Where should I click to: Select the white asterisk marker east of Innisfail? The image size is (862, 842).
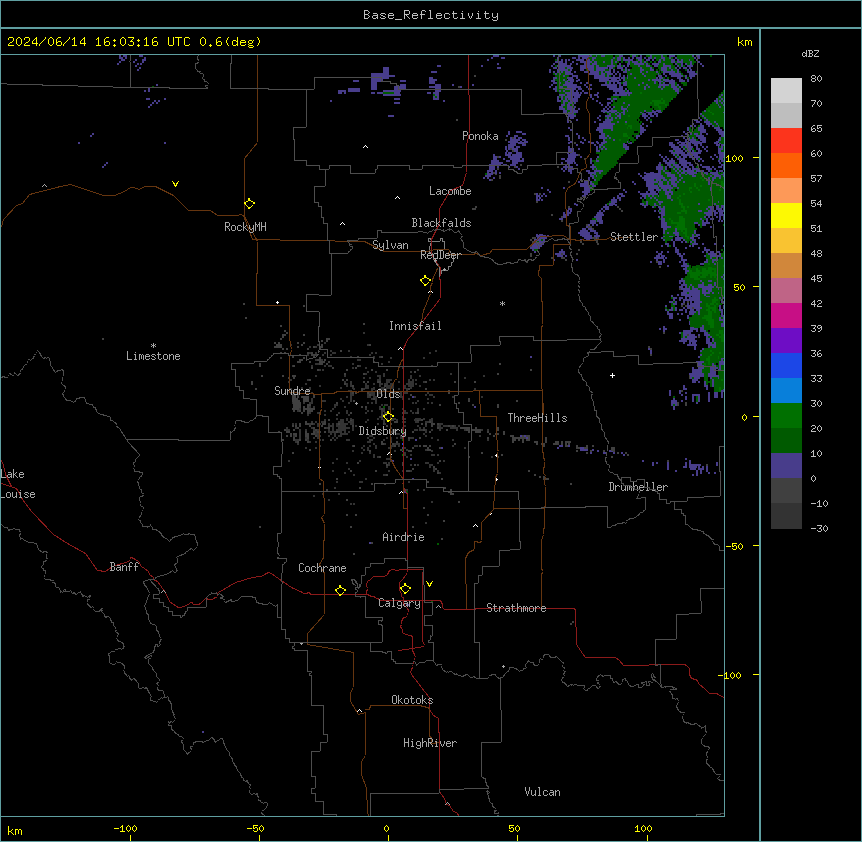pos(502,303)
